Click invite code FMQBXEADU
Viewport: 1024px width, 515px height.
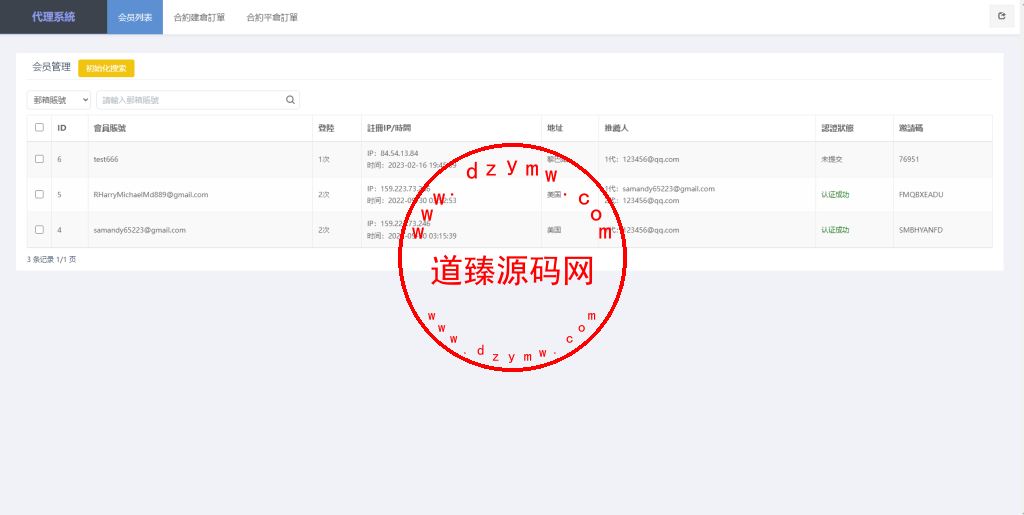pos(921,195)
